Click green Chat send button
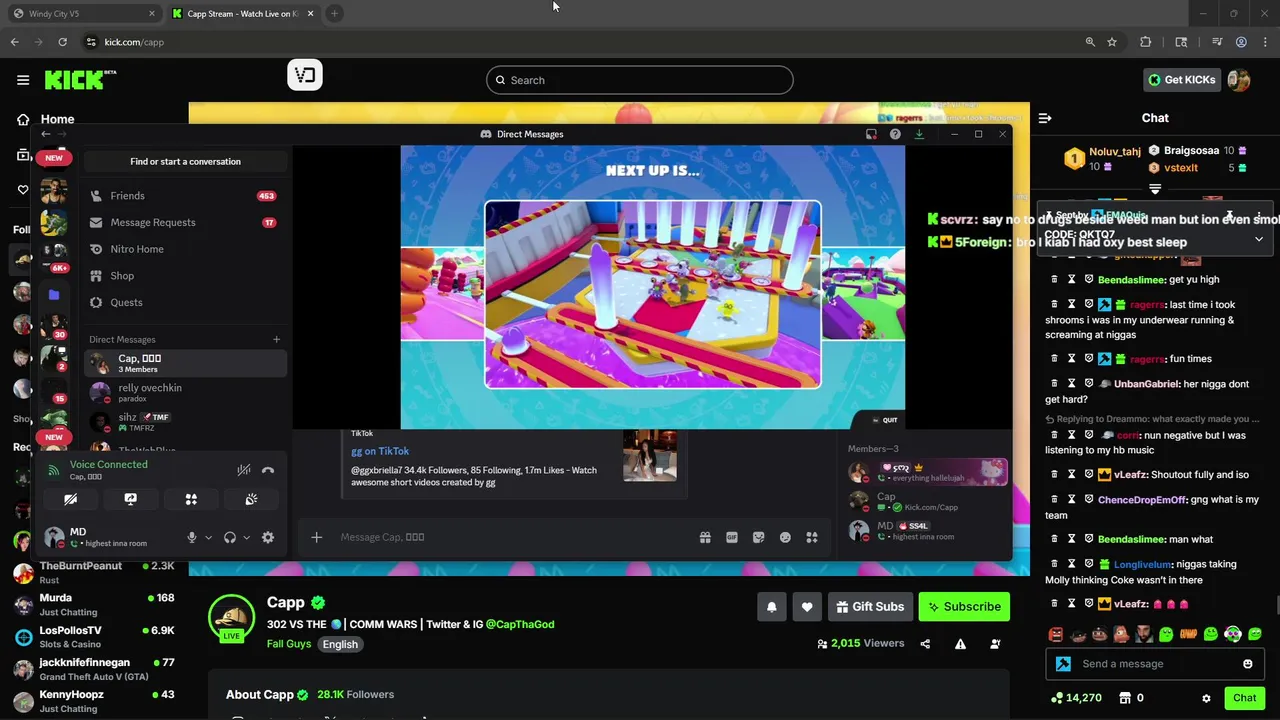This screenshot has height=720, width=1280. pos(1244,698)
